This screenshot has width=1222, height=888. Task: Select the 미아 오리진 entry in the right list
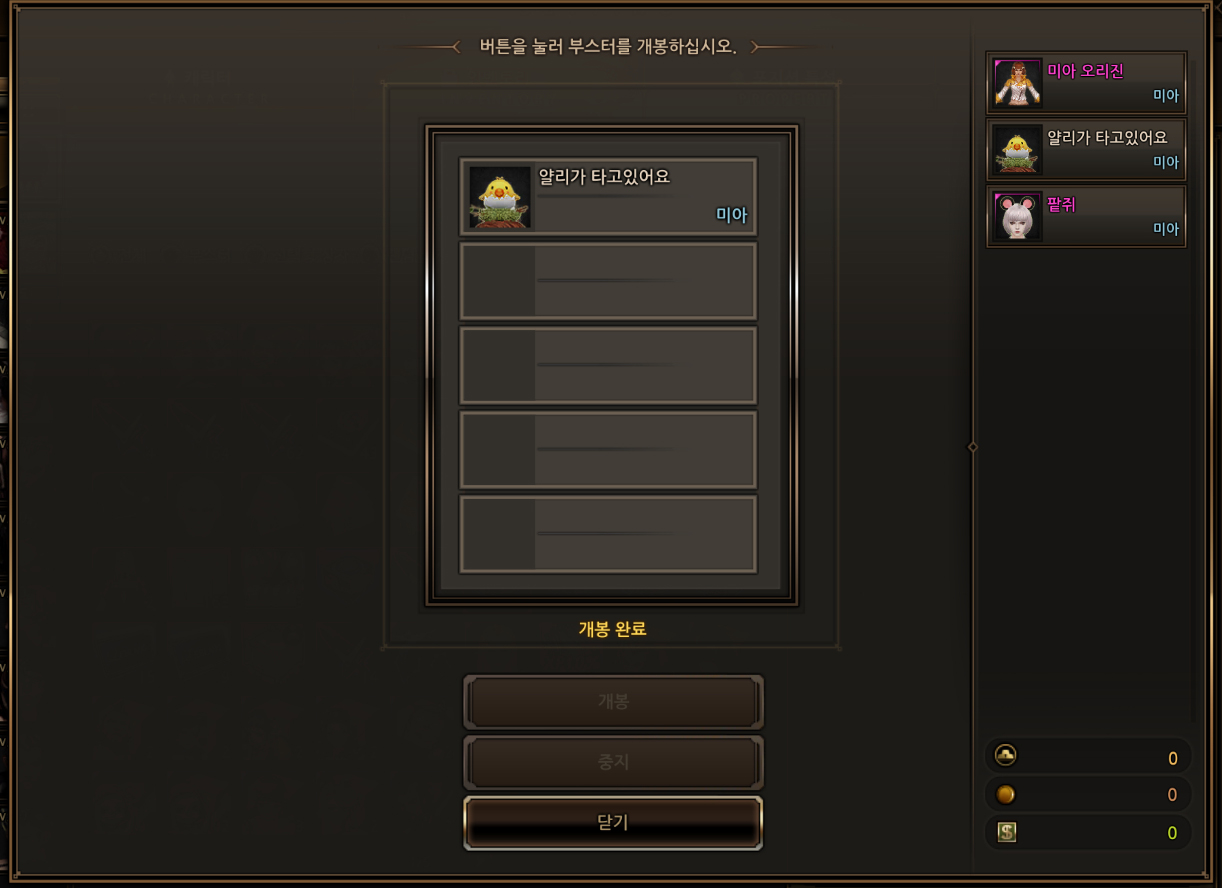[x=1086, y=83]
